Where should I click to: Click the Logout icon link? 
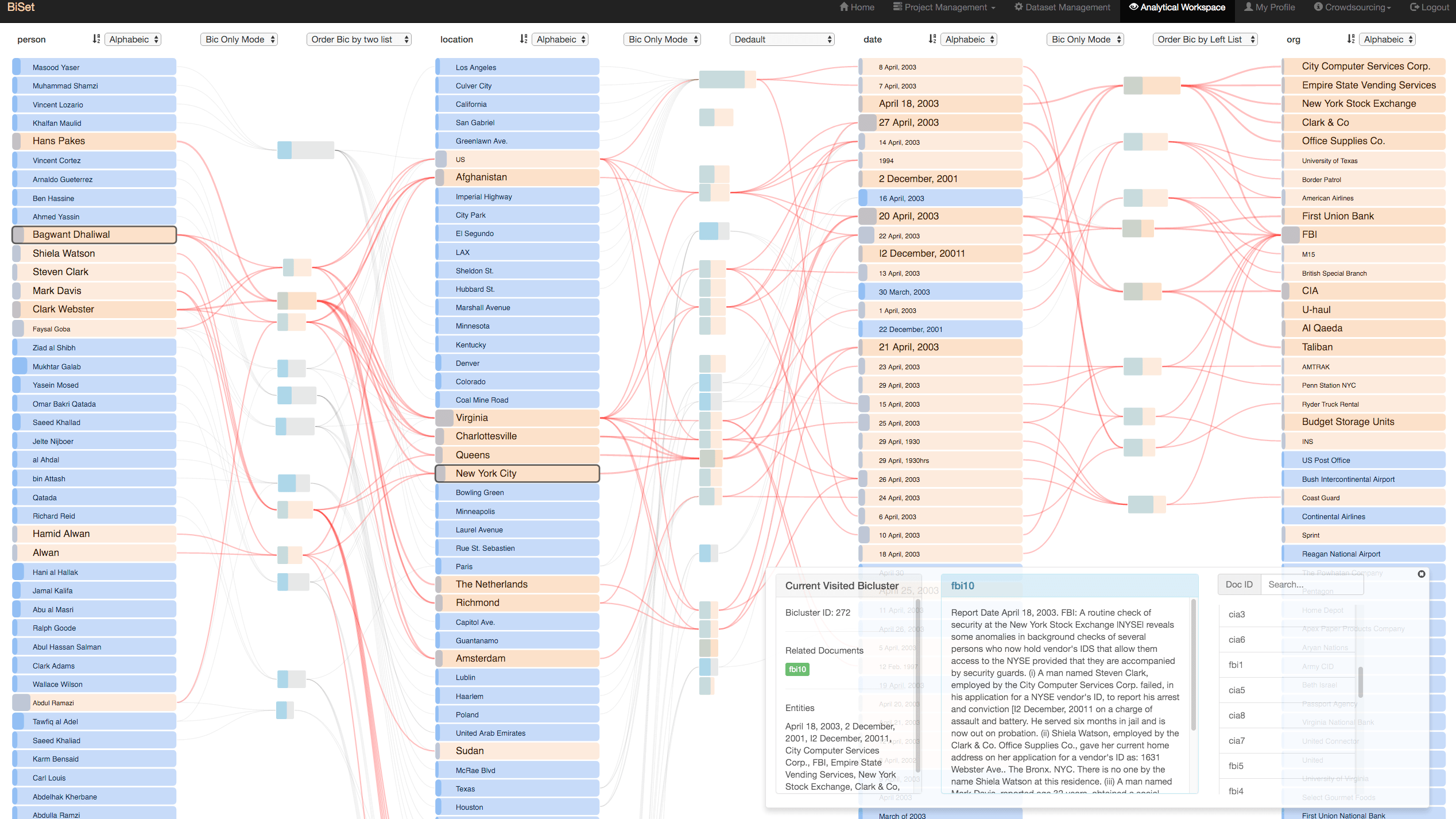coord(1429,7)
